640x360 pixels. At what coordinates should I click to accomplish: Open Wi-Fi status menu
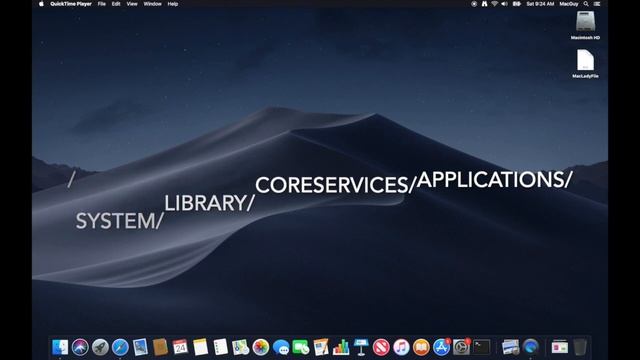point(494,4)
